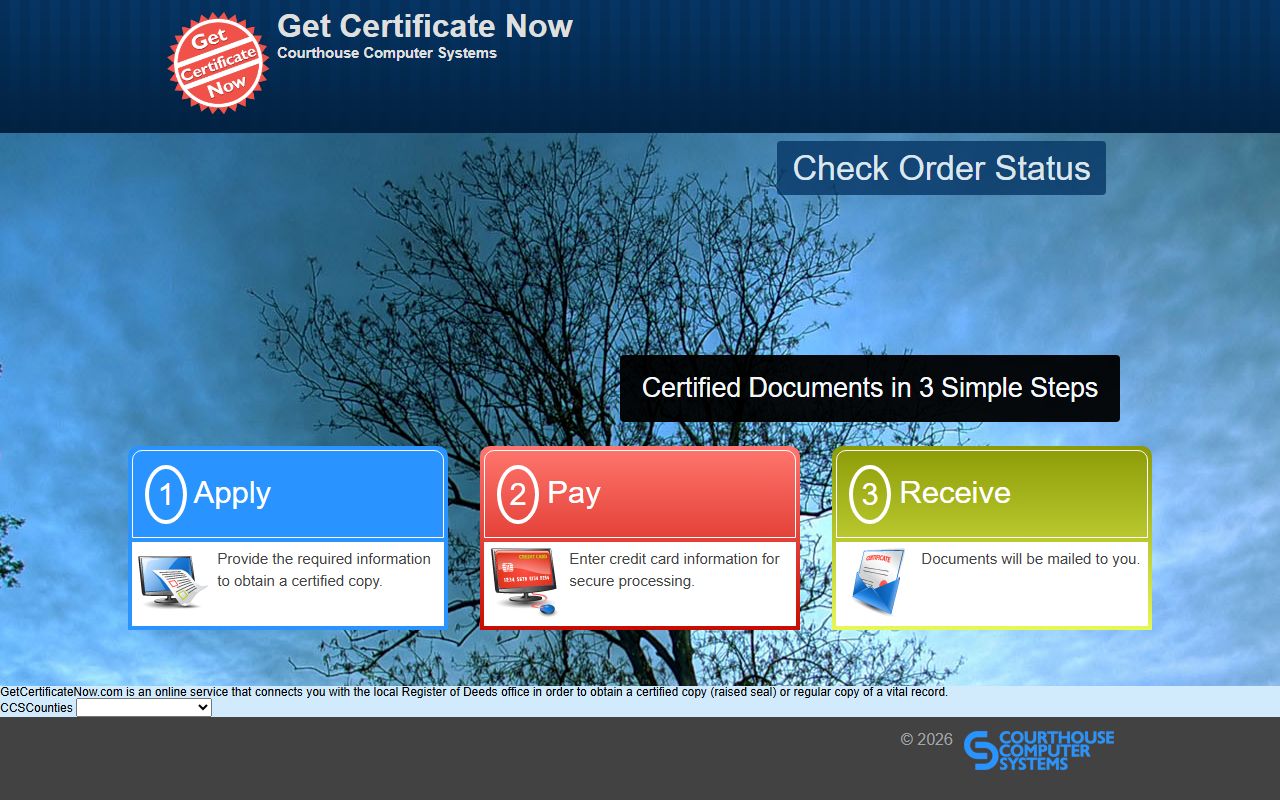
Task: Click text 'Documents will be mailed to you.'
Action: click(1030, 559)
